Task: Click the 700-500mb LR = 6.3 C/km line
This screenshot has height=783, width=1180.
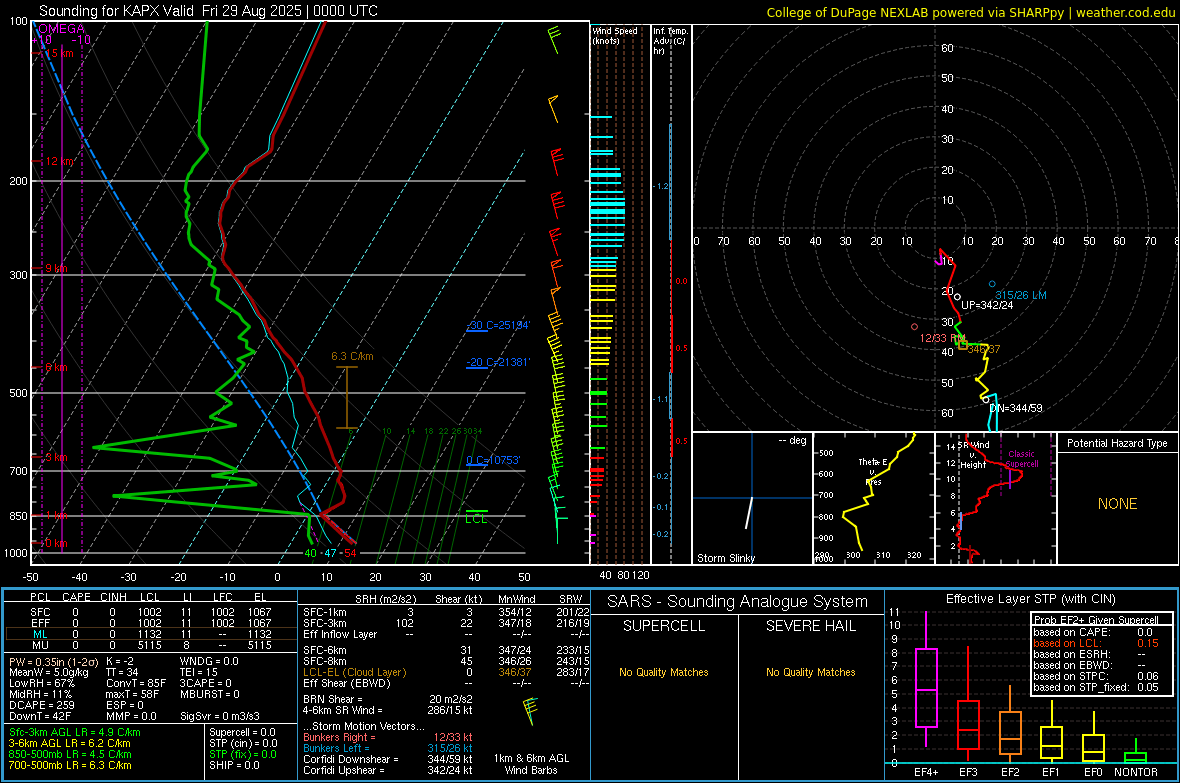Action: pos(70,765)
